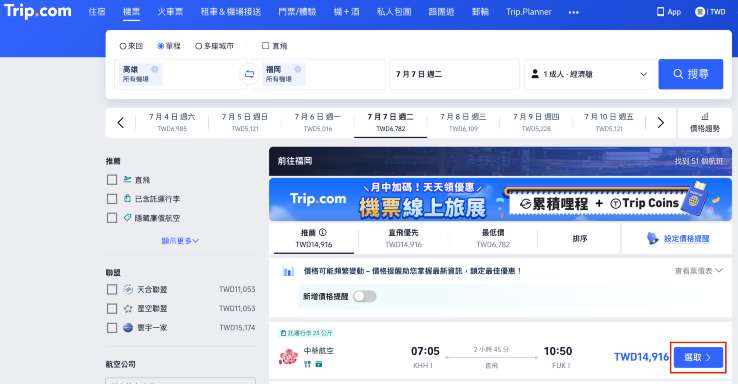
Task: Click the 價格趨勢 price trend chart icon
Action: 705,116
